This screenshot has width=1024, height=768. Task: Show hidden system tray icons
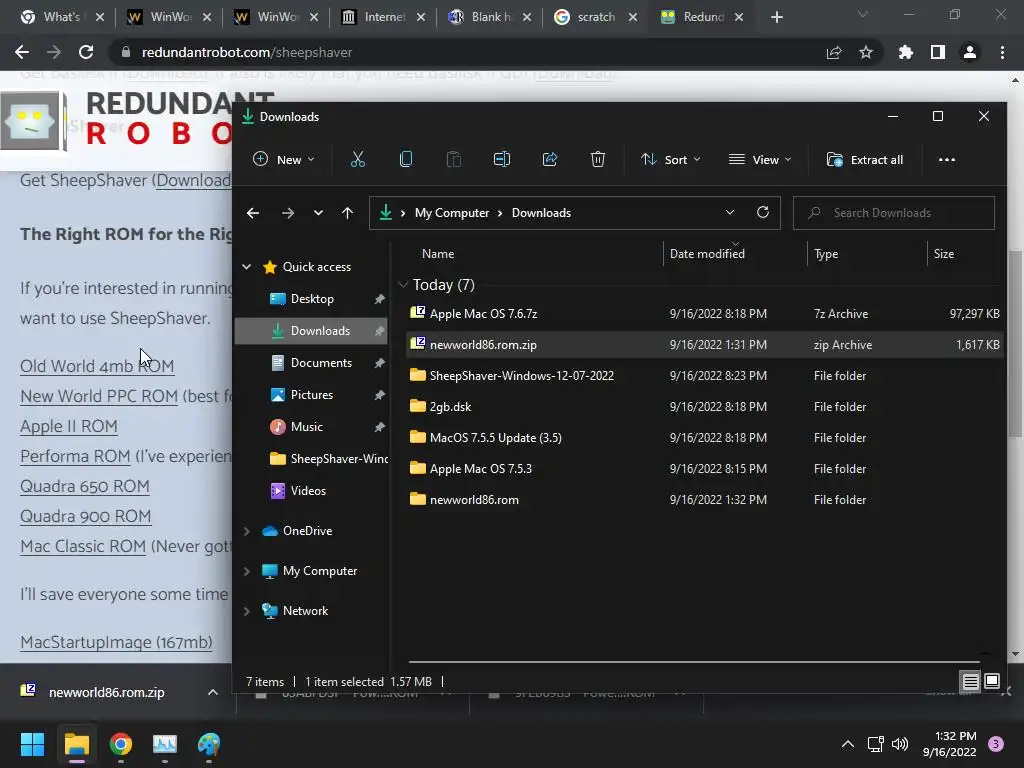pyautogui.click(x=848, y=744)
